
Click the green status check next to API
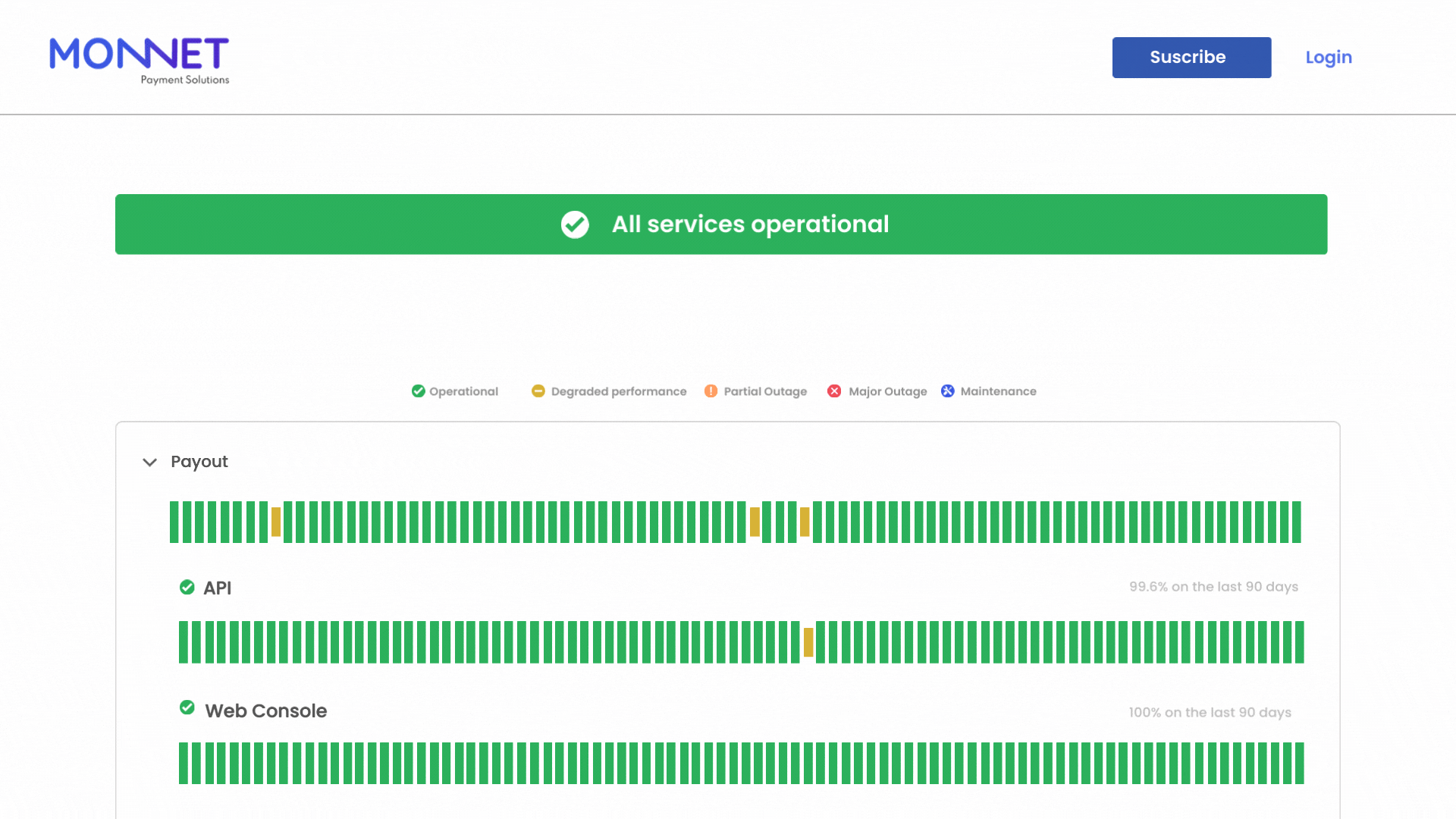pos(187,588)
